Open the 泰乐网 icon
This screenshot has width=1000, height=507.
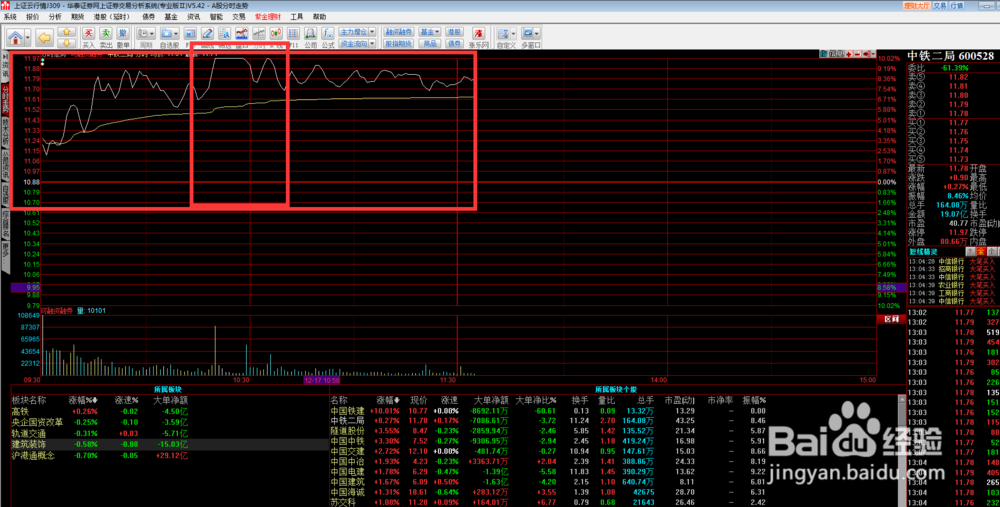point(479,37)
